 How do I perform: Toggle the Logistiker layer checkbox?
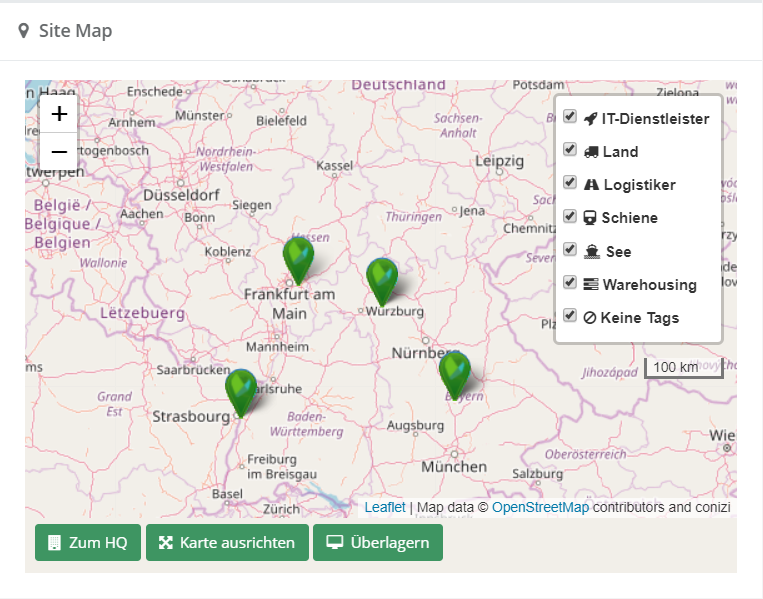coord(570,182)
